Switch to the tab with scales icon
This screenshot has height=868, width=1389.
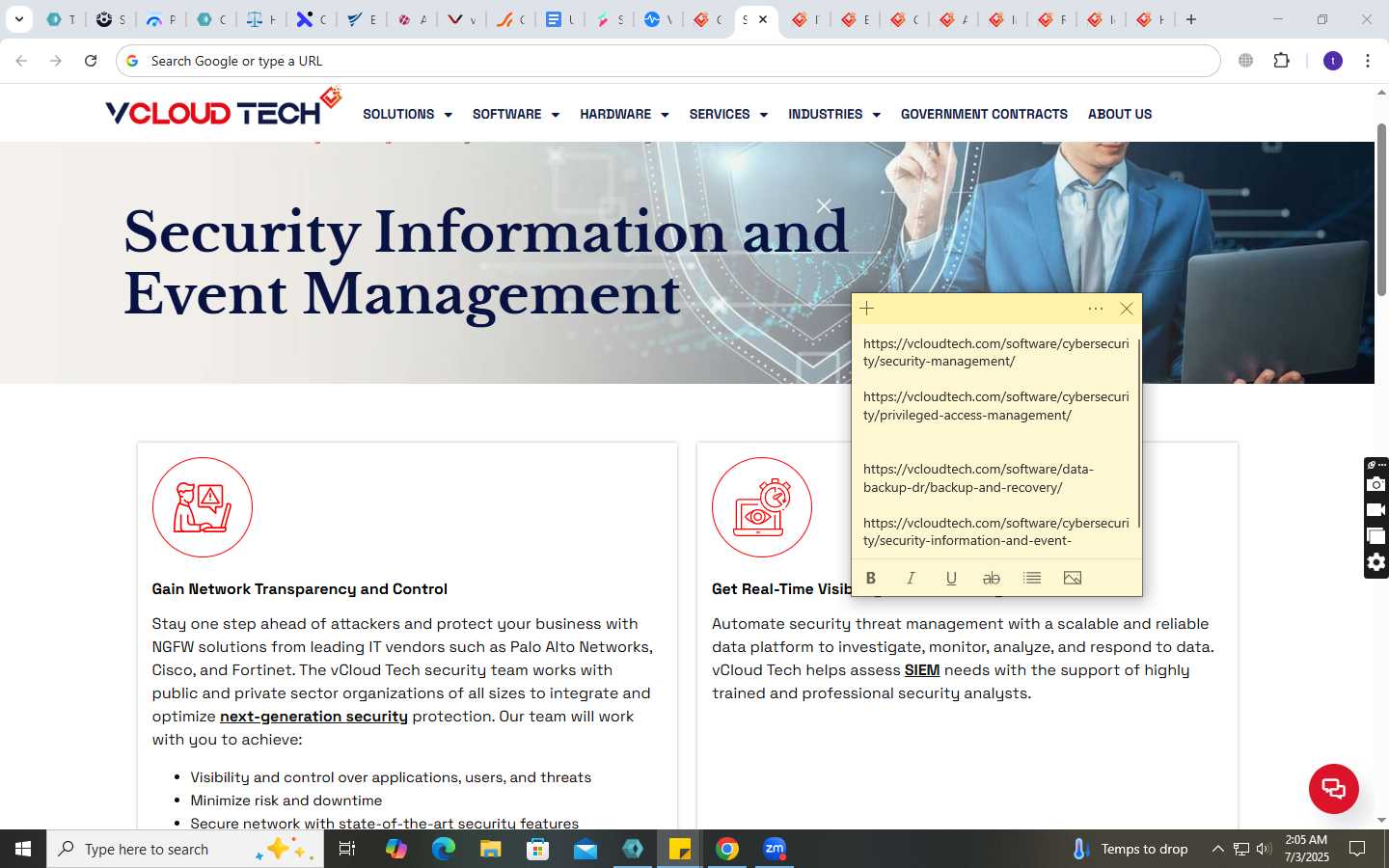(260, 19)
